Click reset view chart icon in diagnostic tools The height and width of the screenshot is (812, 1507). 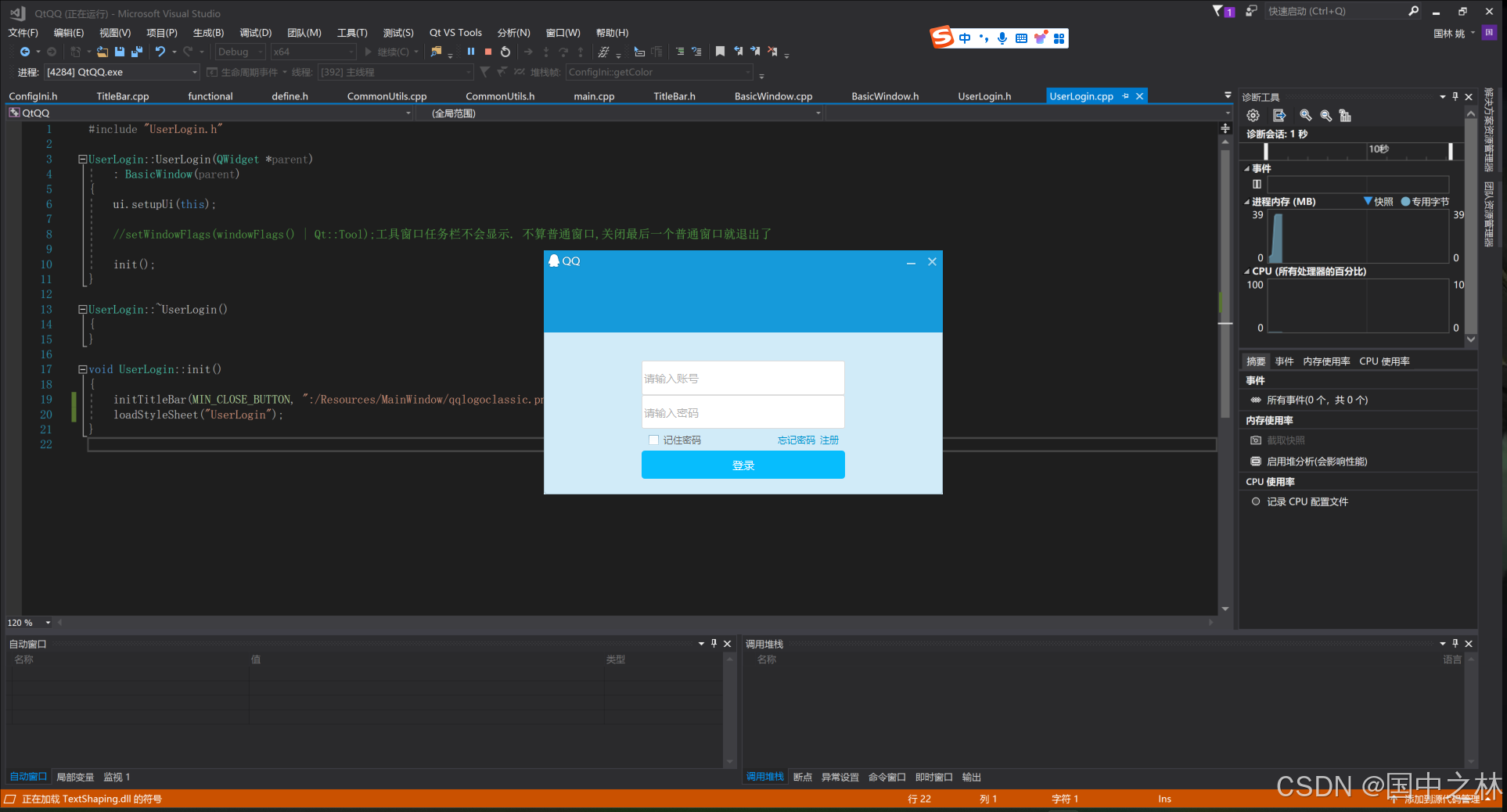coord(1345,116)
